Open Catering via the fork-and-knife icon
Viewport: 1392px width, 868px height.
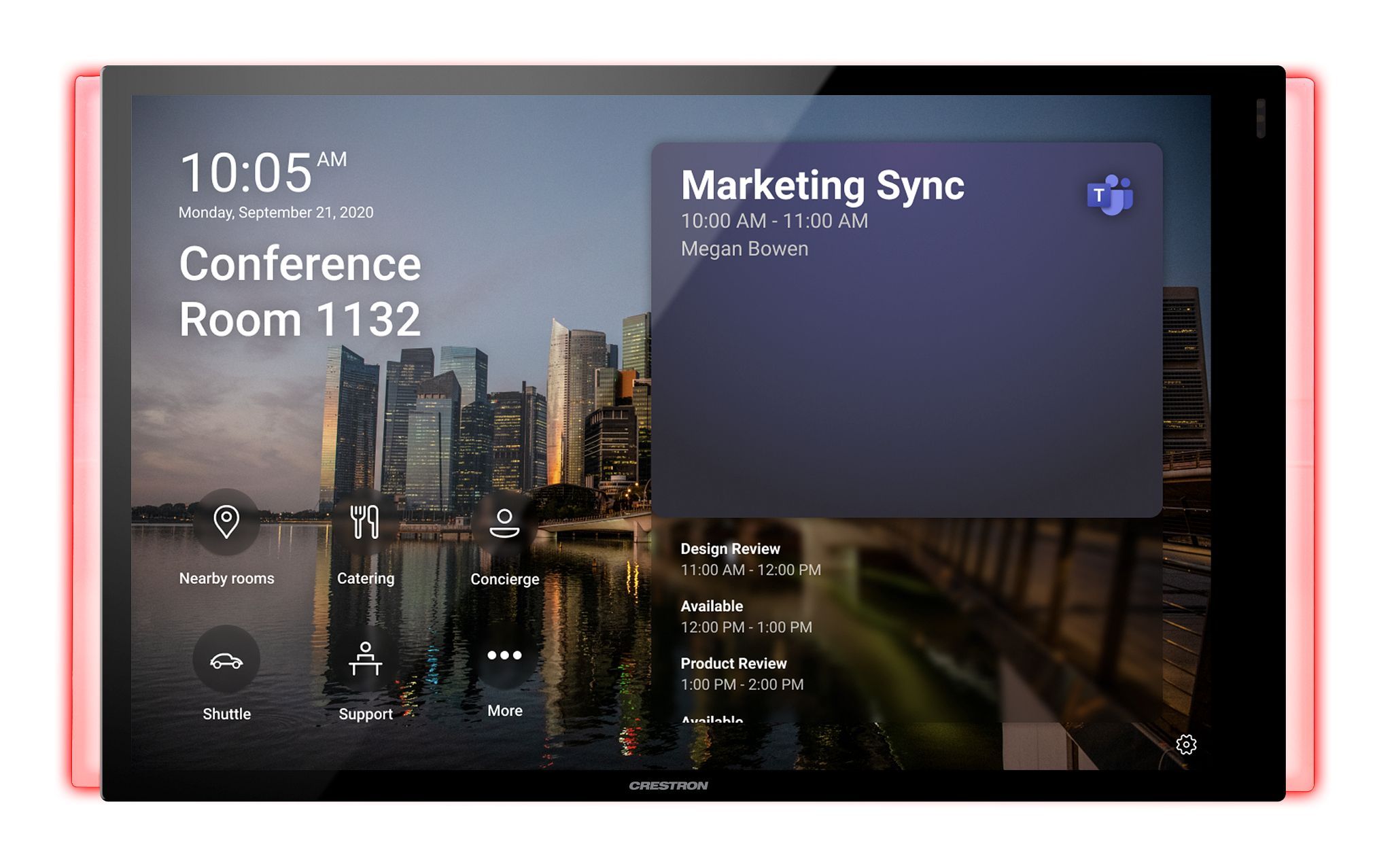click(365, 522)
